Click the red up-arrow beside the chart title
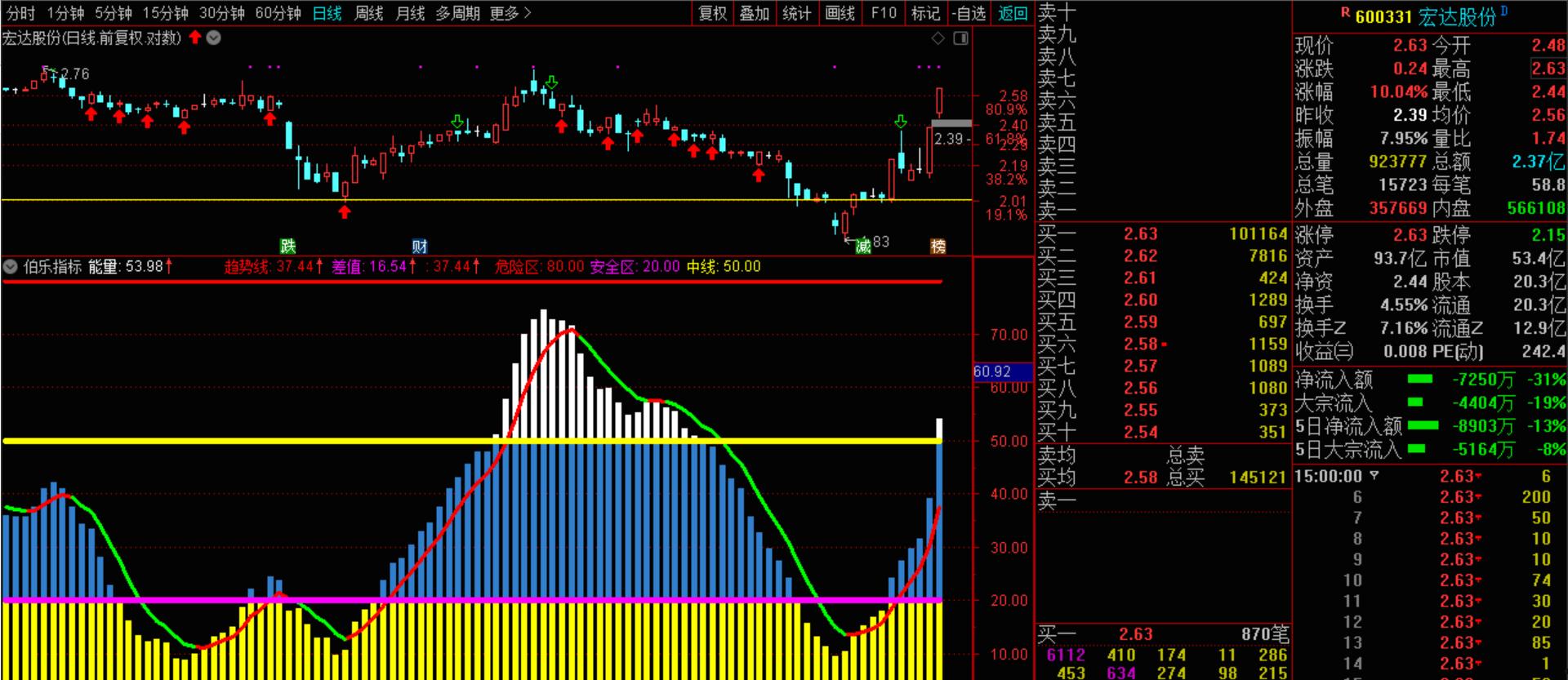1568x680 pixels. (195, 38)
